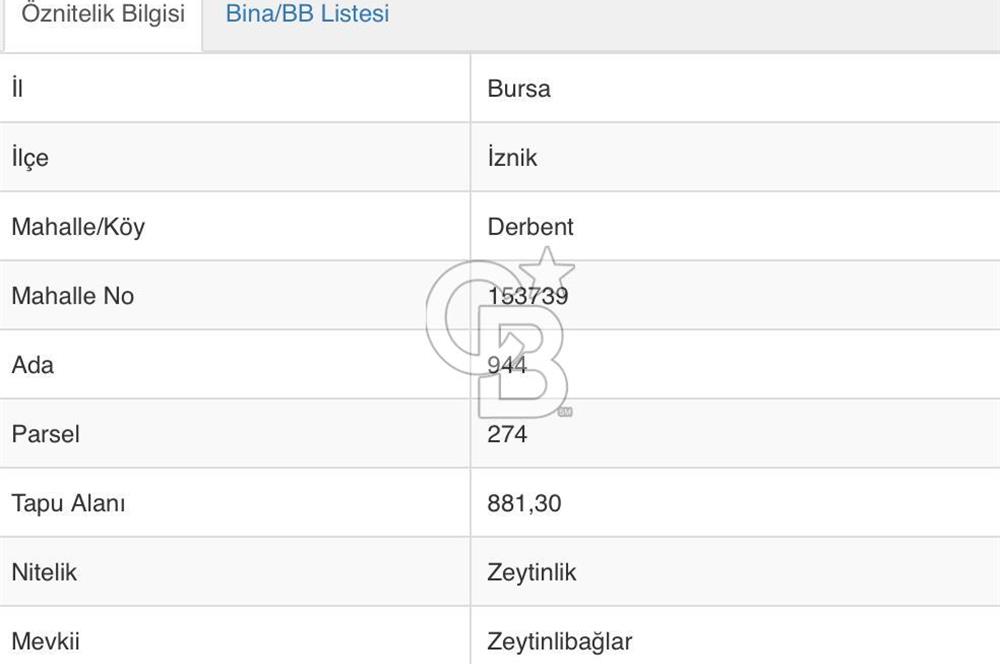
Task: Click the Derbent neighborhood value
Action: pos(531,226)
